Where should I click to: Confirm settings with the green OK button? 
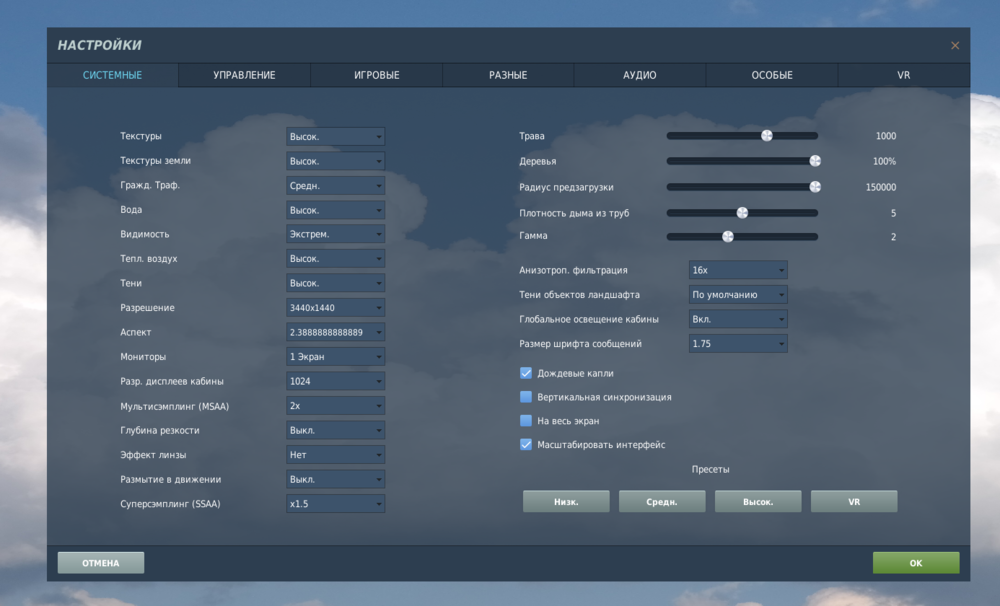[x=916, y=563]
